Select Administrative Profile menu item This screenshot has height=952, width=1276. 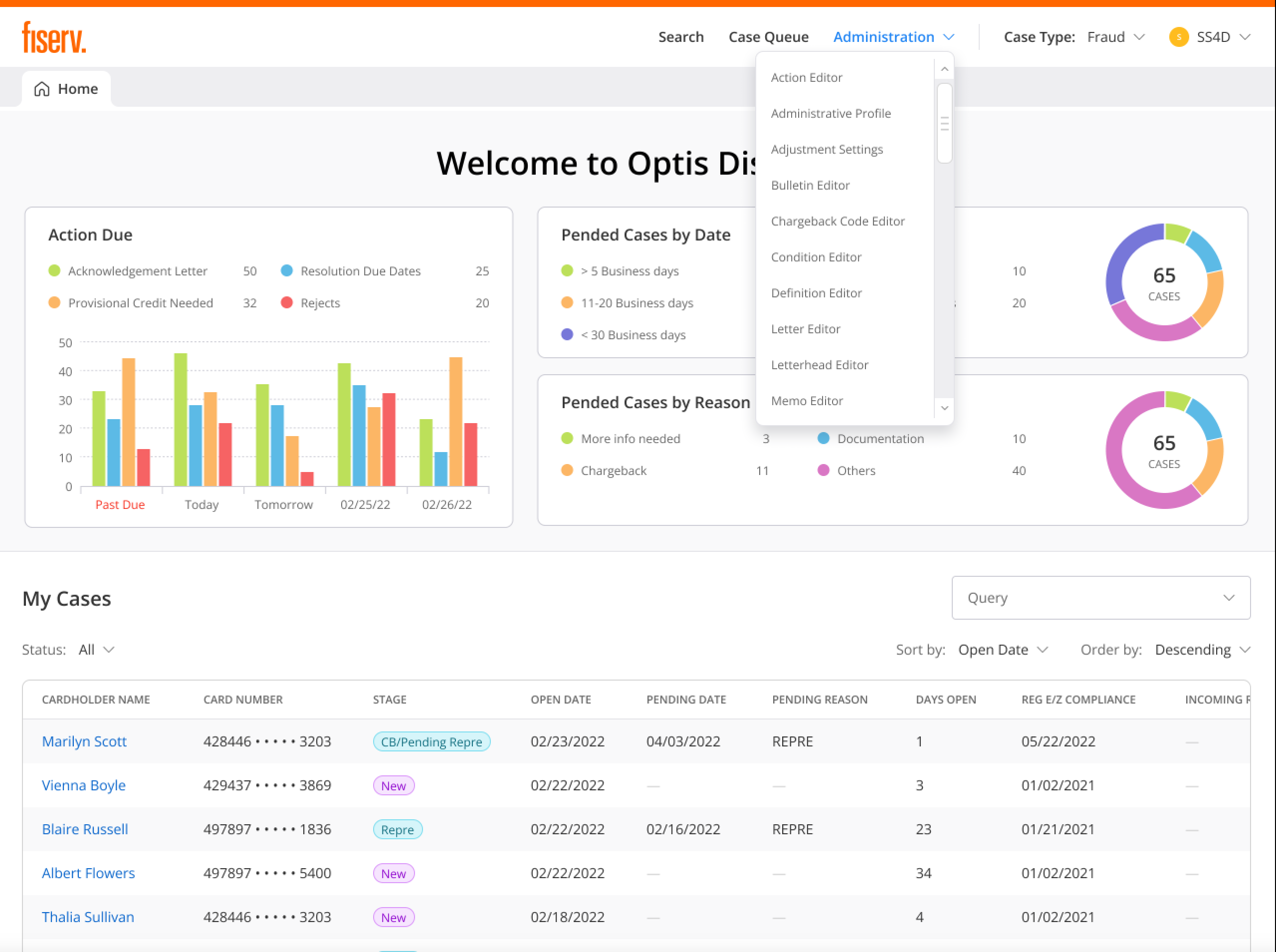tap(831, 113)
